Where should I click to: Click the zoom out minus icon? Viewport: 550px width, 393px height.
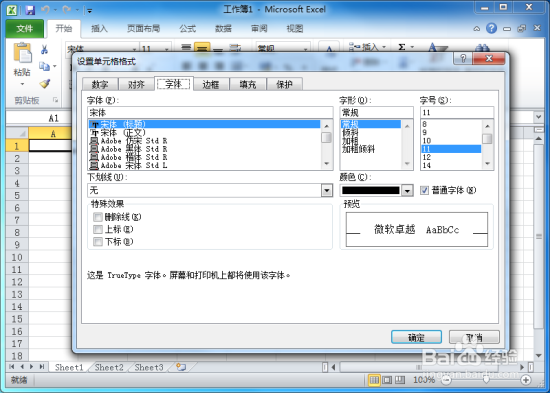(447, 380)
